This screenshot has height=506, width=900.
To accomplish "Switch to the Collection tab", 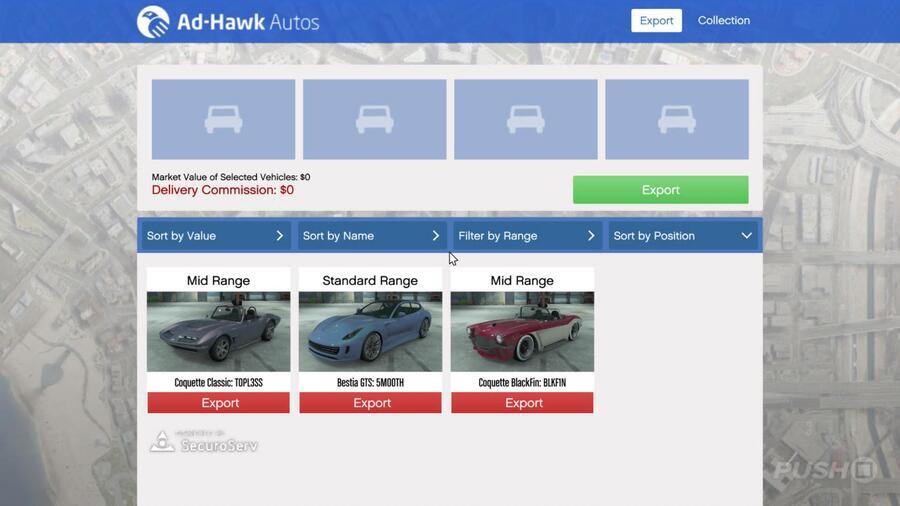I will pos(723,21).
